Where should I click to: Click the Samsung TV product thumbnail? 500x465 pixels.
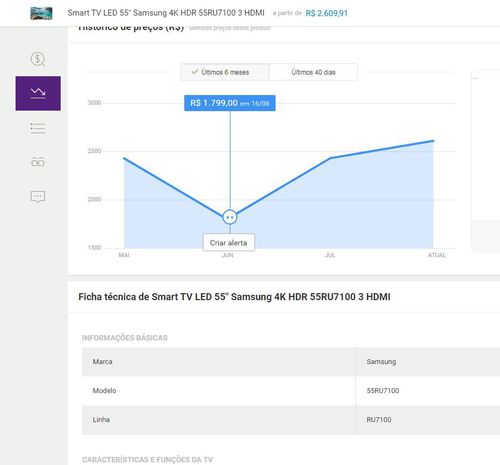pyautogui.click(x=41, y=13)
